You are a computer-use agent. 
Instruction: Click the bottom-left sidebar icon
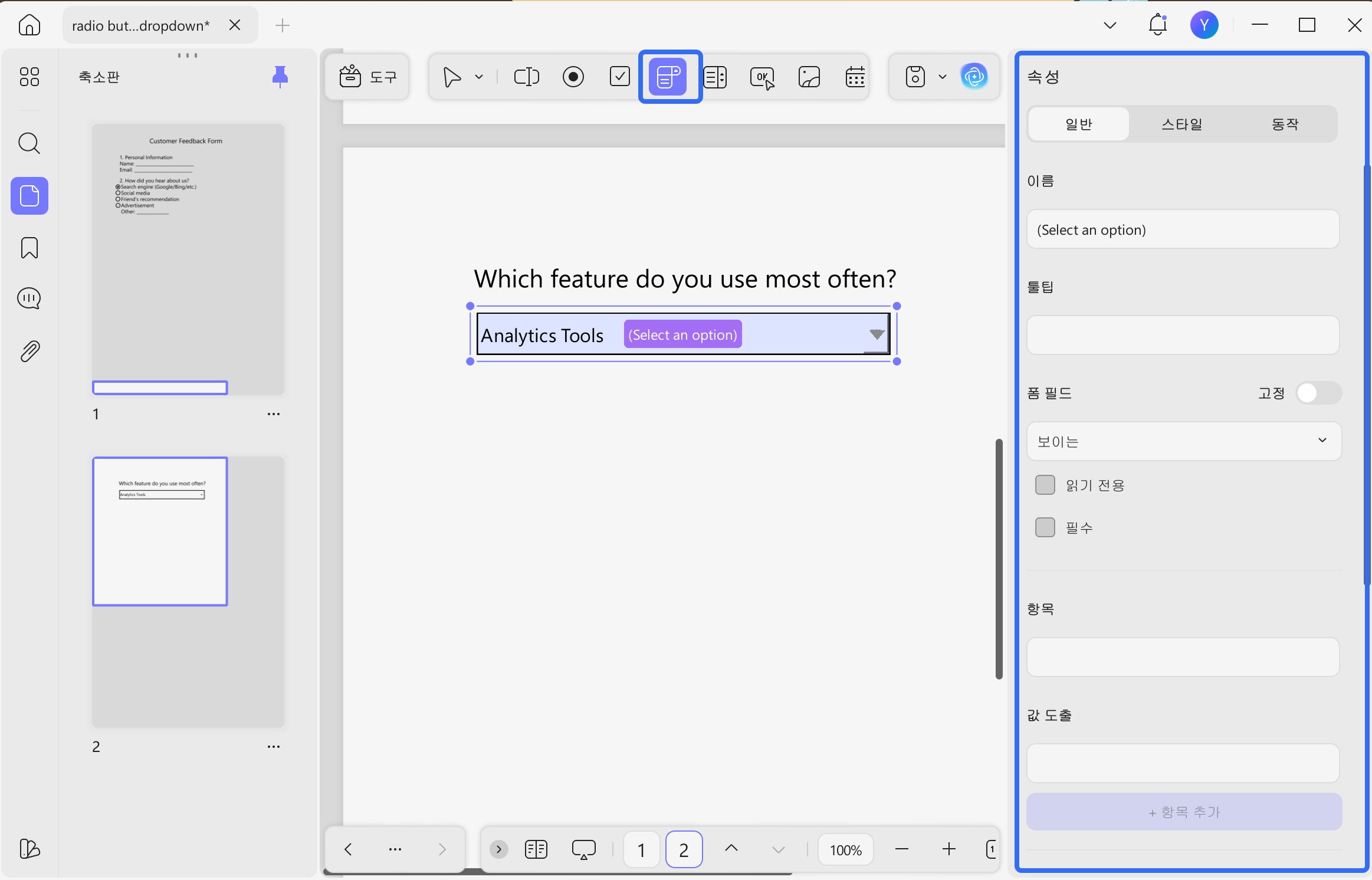click(29, 848)
